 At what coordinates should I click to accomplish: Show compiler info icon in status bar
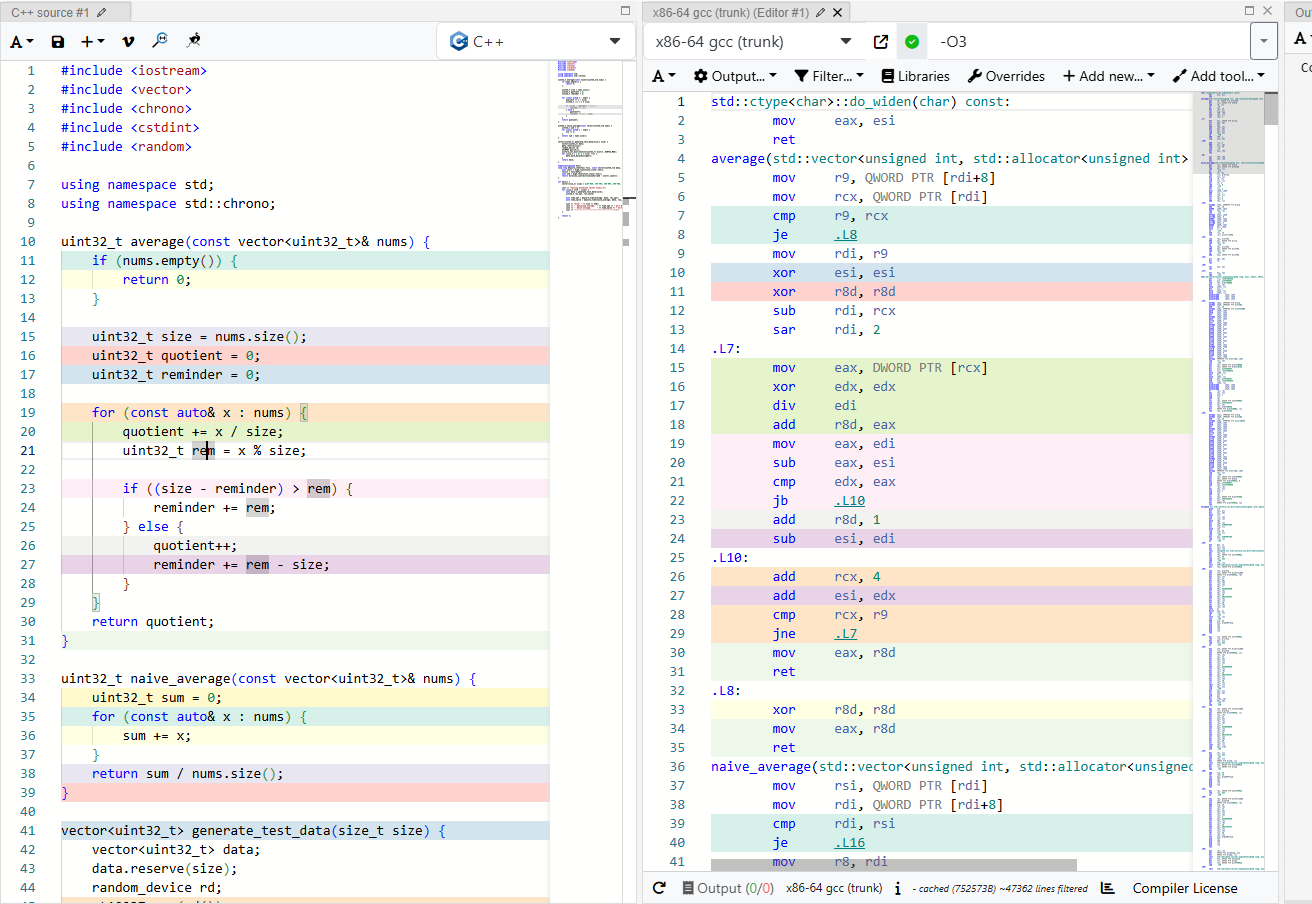click(898, 888)
